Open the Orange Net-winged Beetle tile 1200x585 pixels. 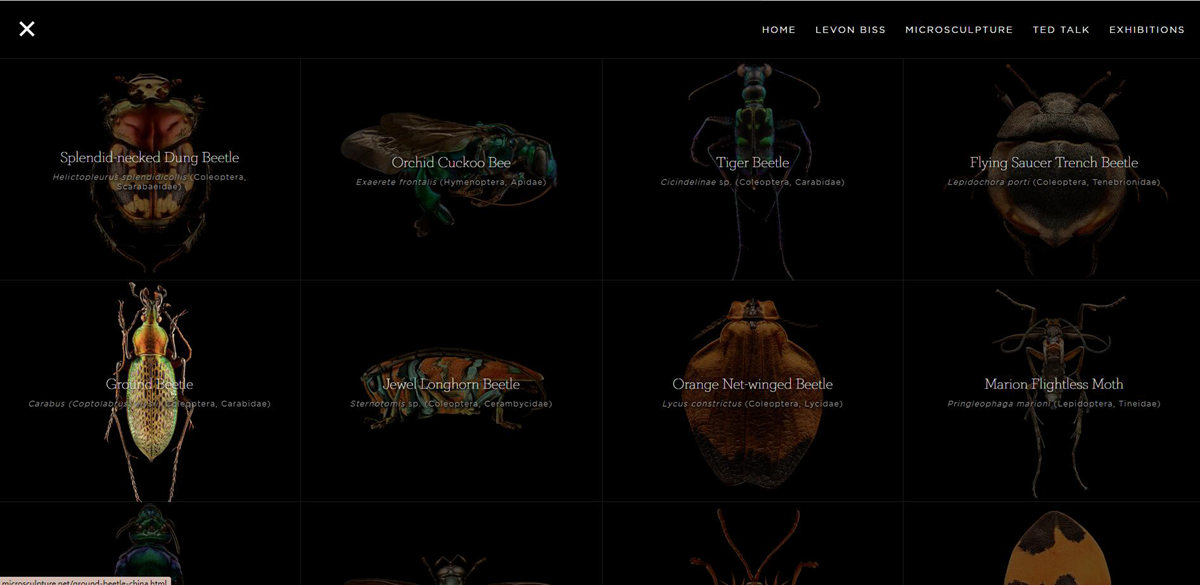[753, 391]
